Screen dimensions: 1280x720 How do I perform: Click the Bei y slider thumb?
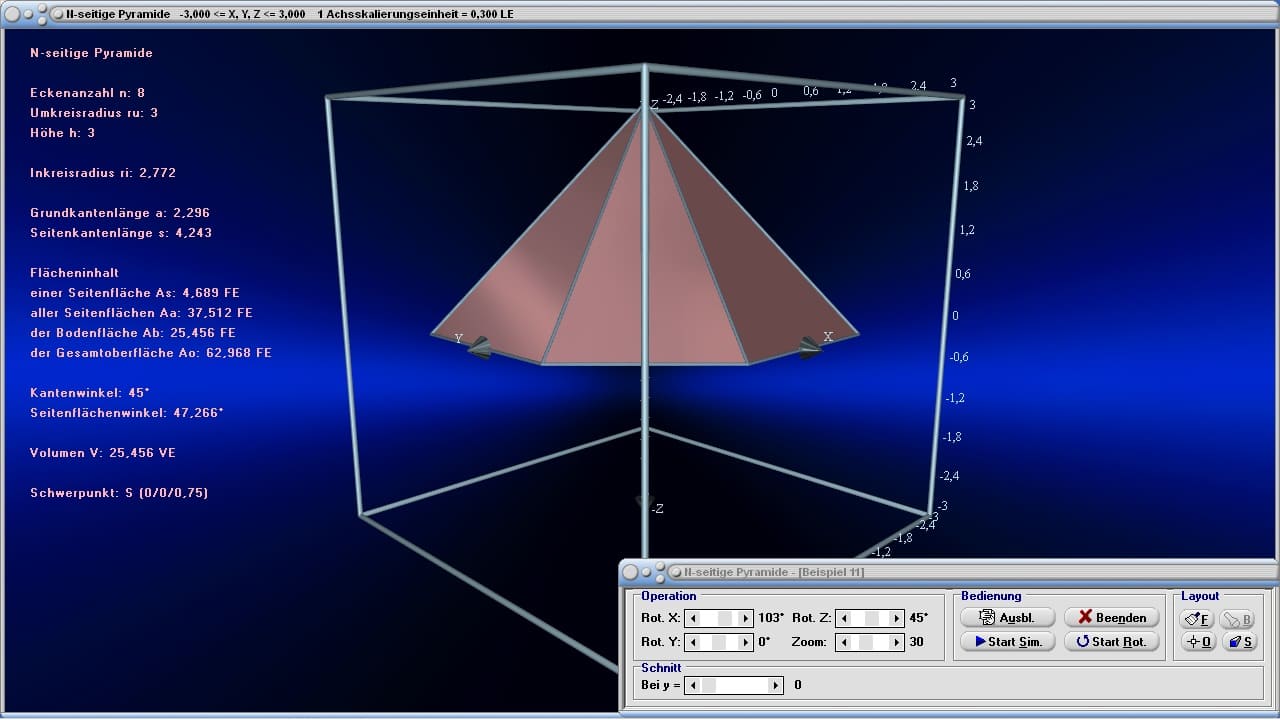(x=708, y=685)
